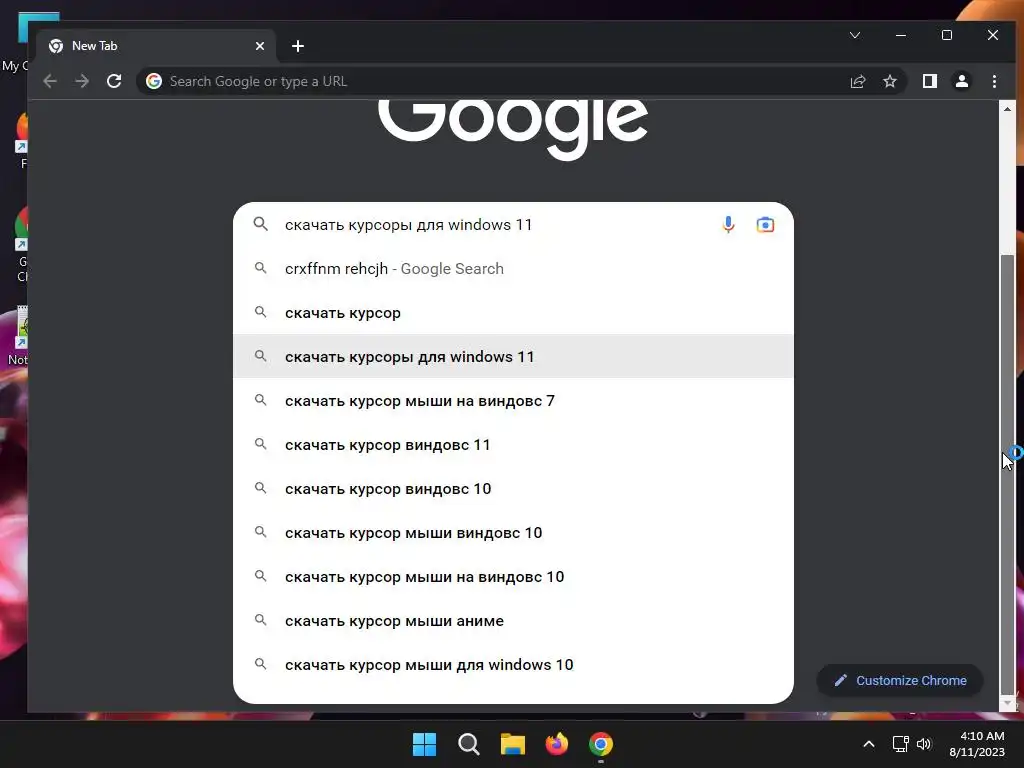Close the New Tab tab
Viewport: 1024px width, 768px height.
click(260, 46)
